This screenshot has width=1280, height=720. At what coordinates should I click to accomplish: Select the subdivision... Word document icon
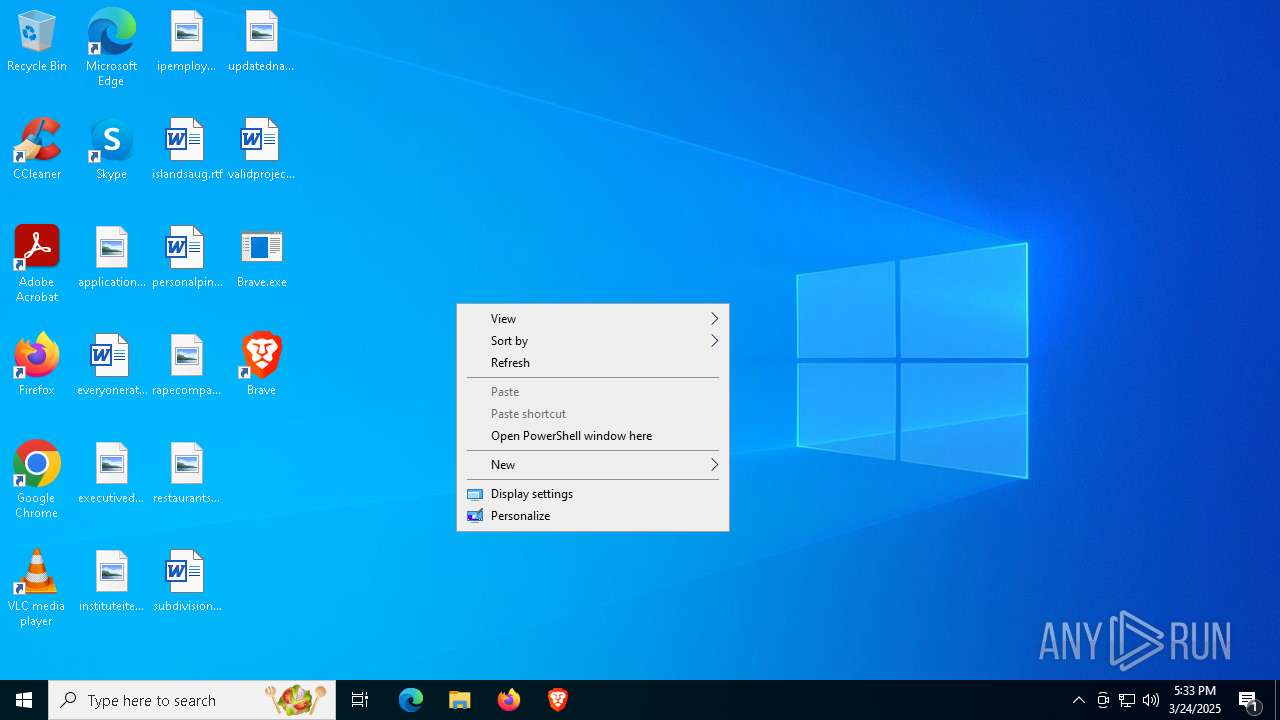[x=186, y=582]
